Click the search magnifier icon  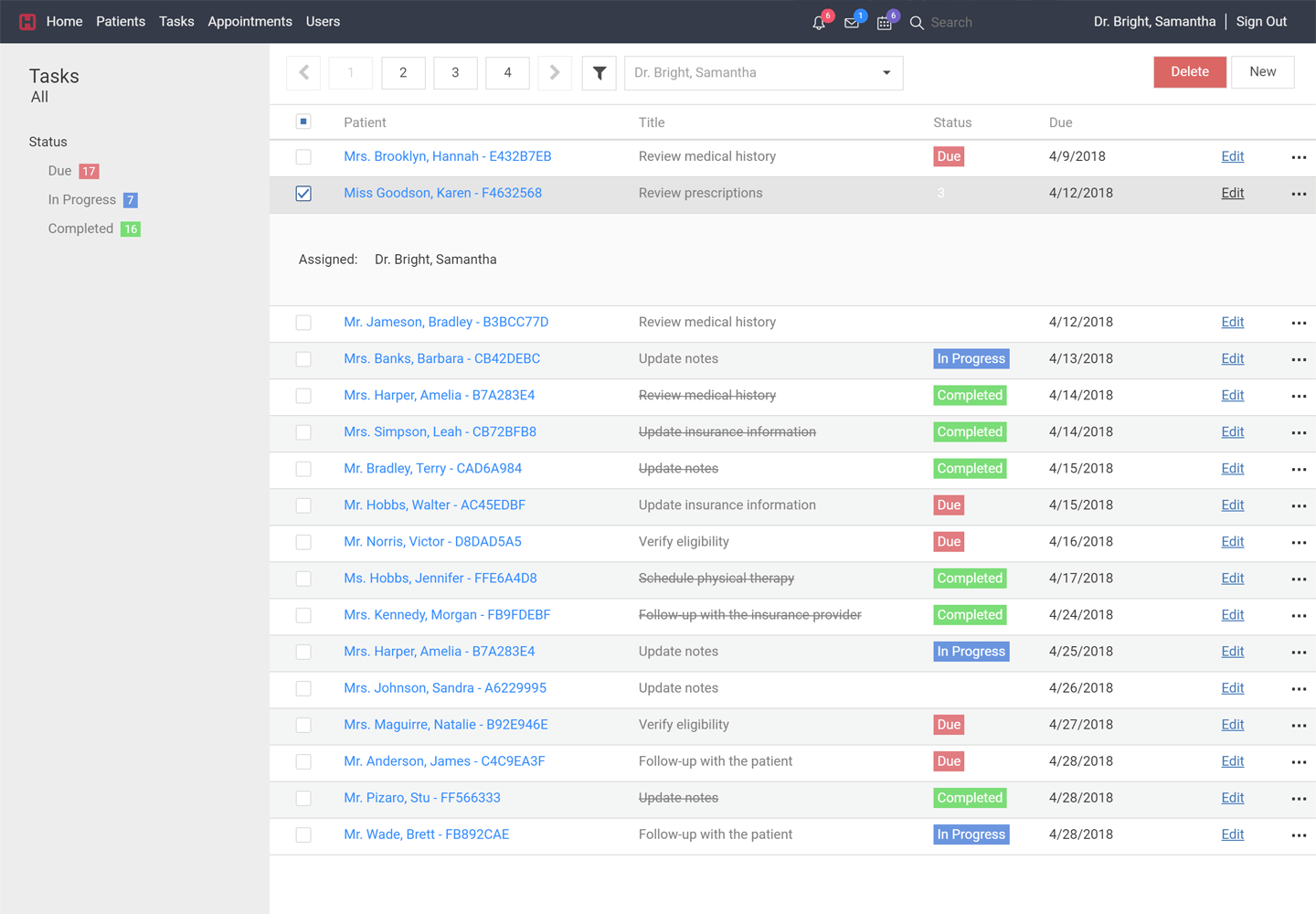pos(917,23)
